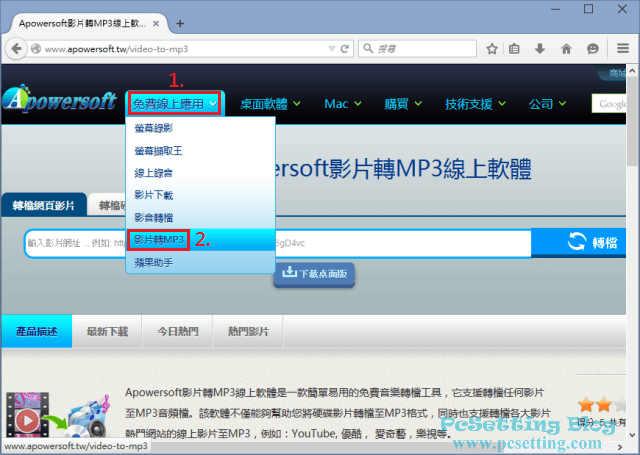Open the hamburger menu icon

[x=623, y=49]
